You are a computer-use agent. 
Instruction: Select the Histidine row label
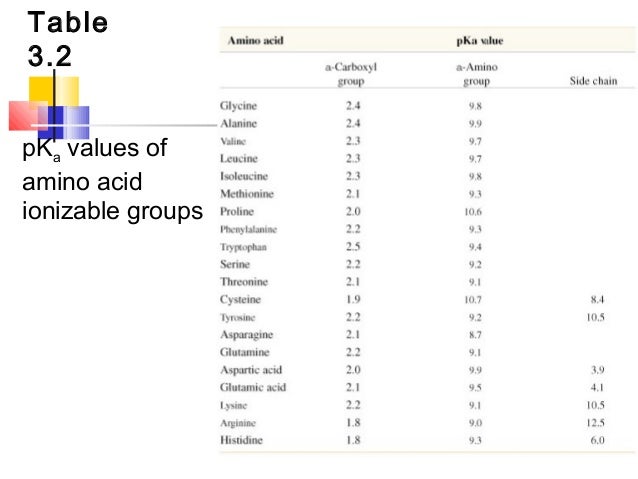click(243, 439)
